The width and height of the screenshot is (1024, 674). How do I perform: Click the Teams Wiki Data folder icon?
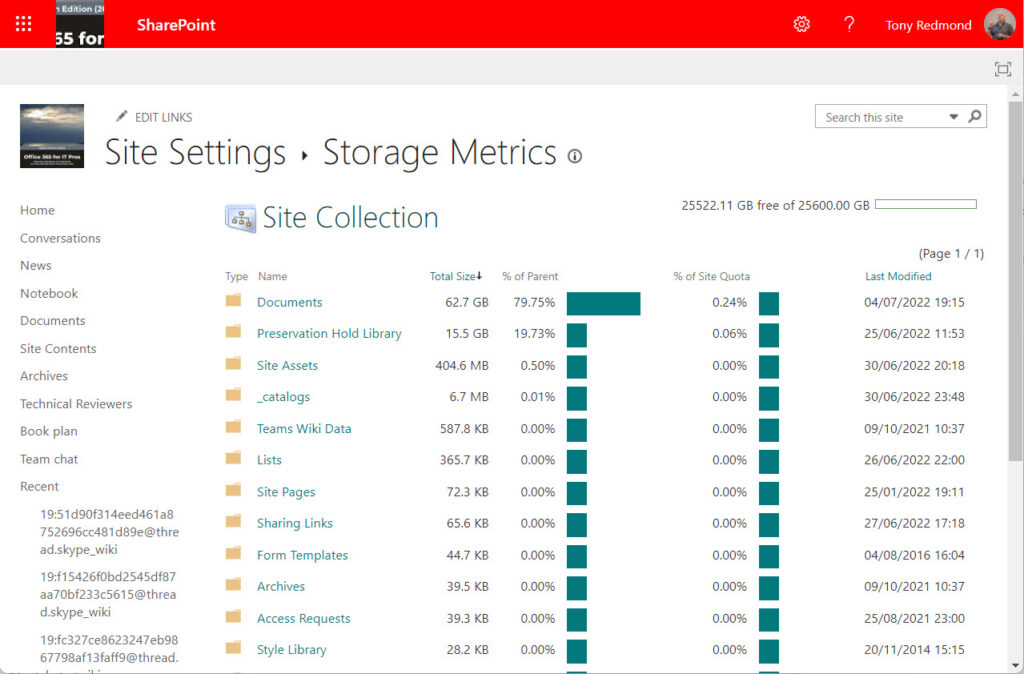coord(233,427)
